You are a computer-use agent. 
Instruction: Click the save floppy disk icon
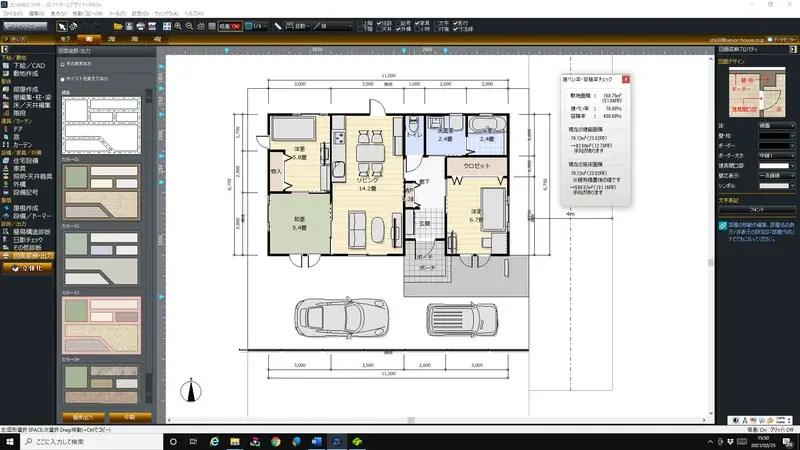coord(129,27)
